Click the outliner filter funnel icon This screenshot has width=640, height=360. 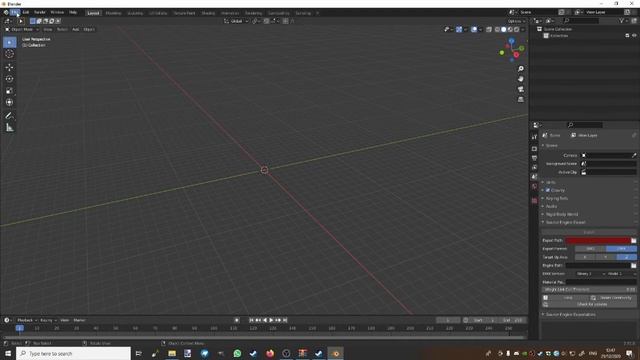click(x=622, y=20)
